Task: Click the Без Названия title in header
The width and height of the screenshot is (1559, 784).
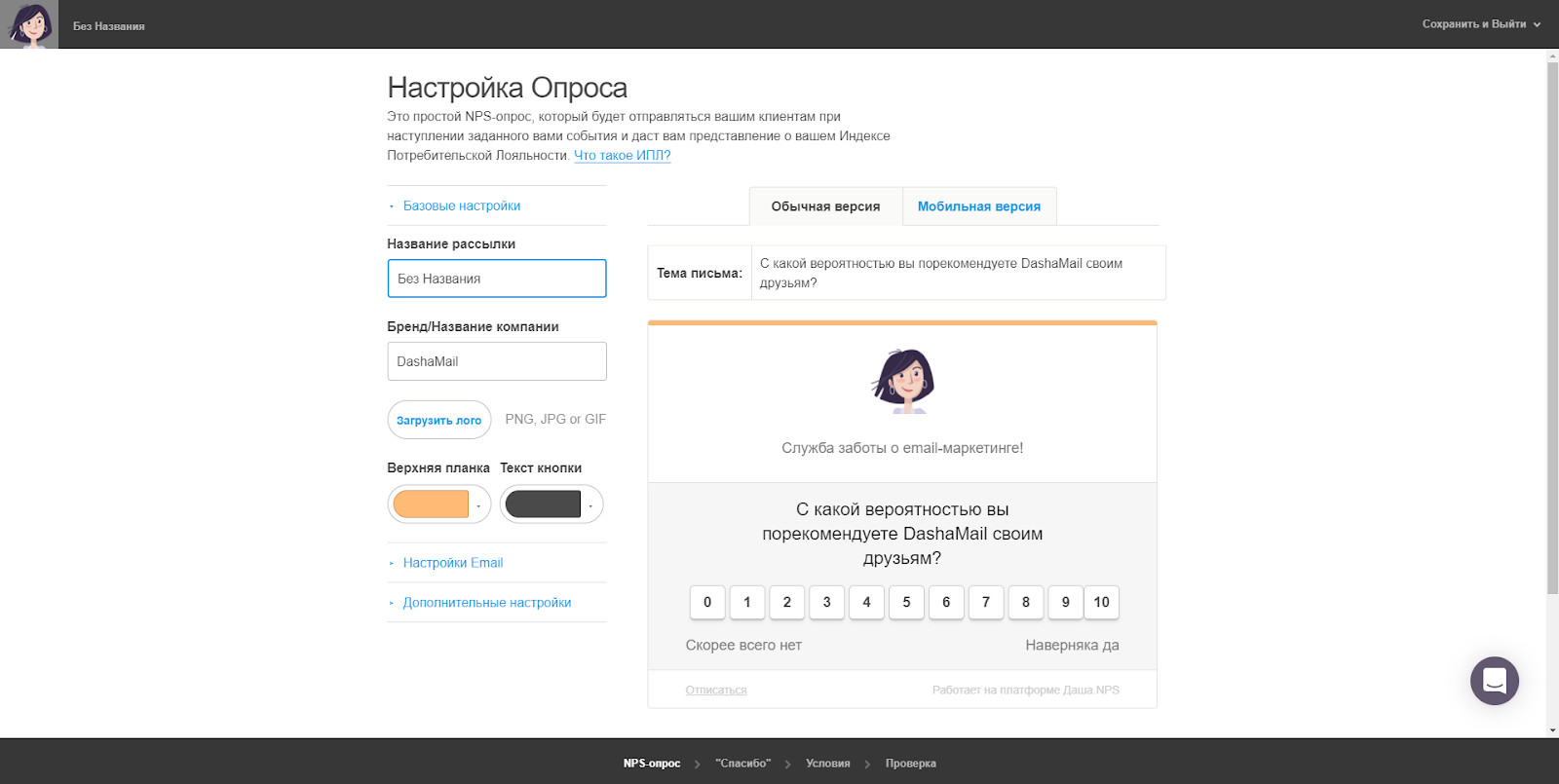Action: [x=109, y=26]
